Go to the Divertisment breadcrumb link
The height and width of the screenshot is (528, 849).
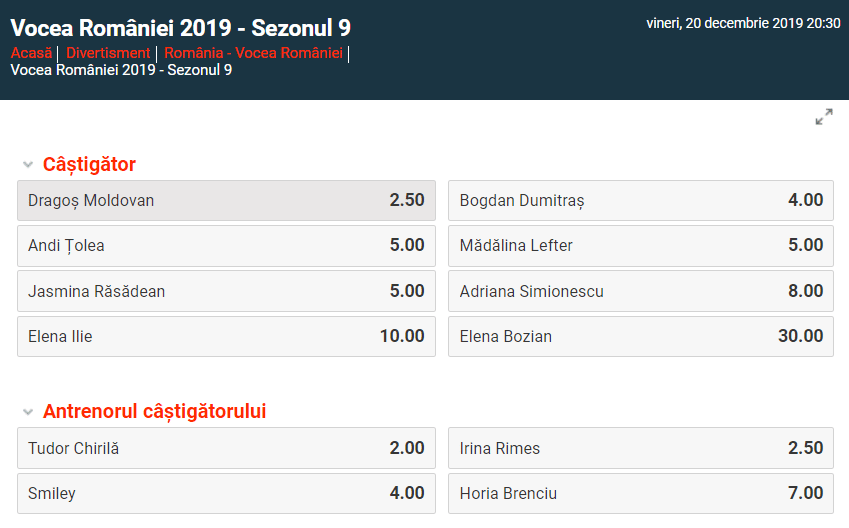(108, 53)
